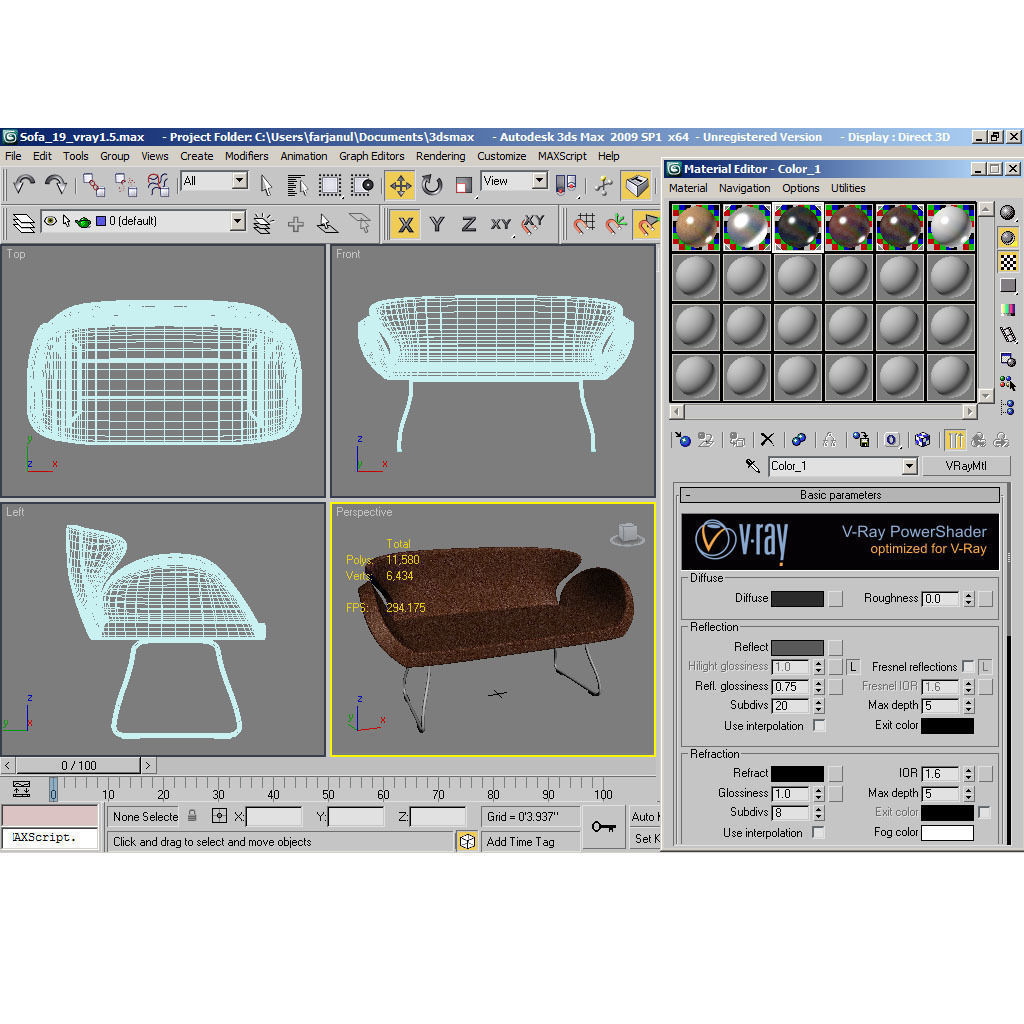Open the Graph Editors menu
1024x1024 pixels.
pos(372,156)
